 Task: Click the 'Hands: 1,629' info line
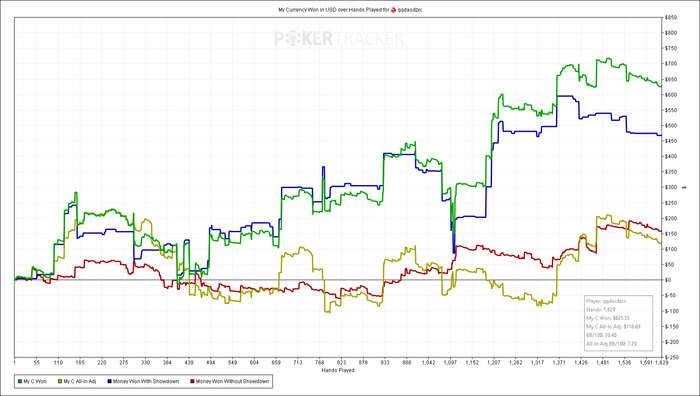pyautogui.click(x=600, y=309)
